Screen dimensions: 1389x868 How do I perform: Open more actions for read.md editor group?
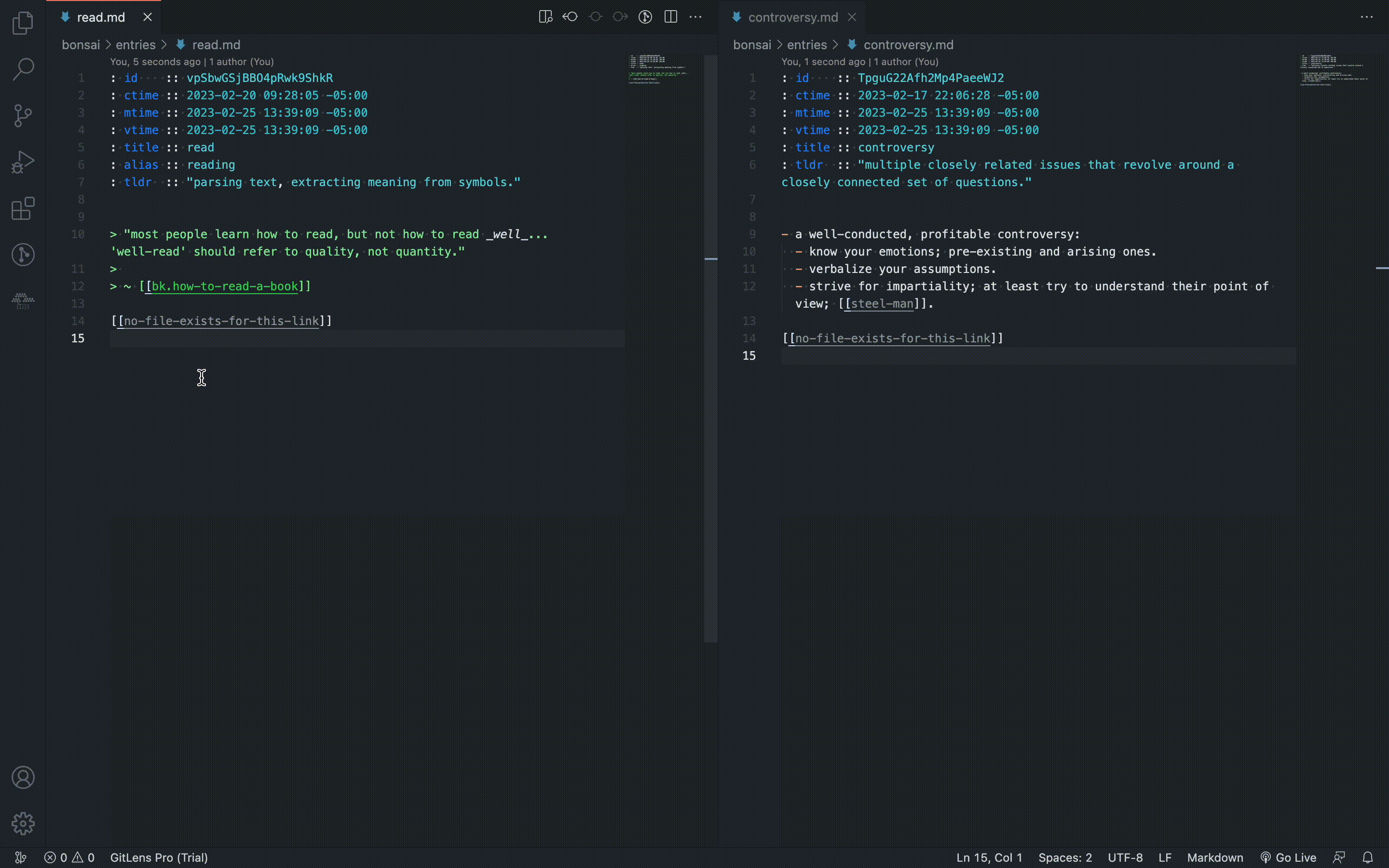tap(695, 17)
